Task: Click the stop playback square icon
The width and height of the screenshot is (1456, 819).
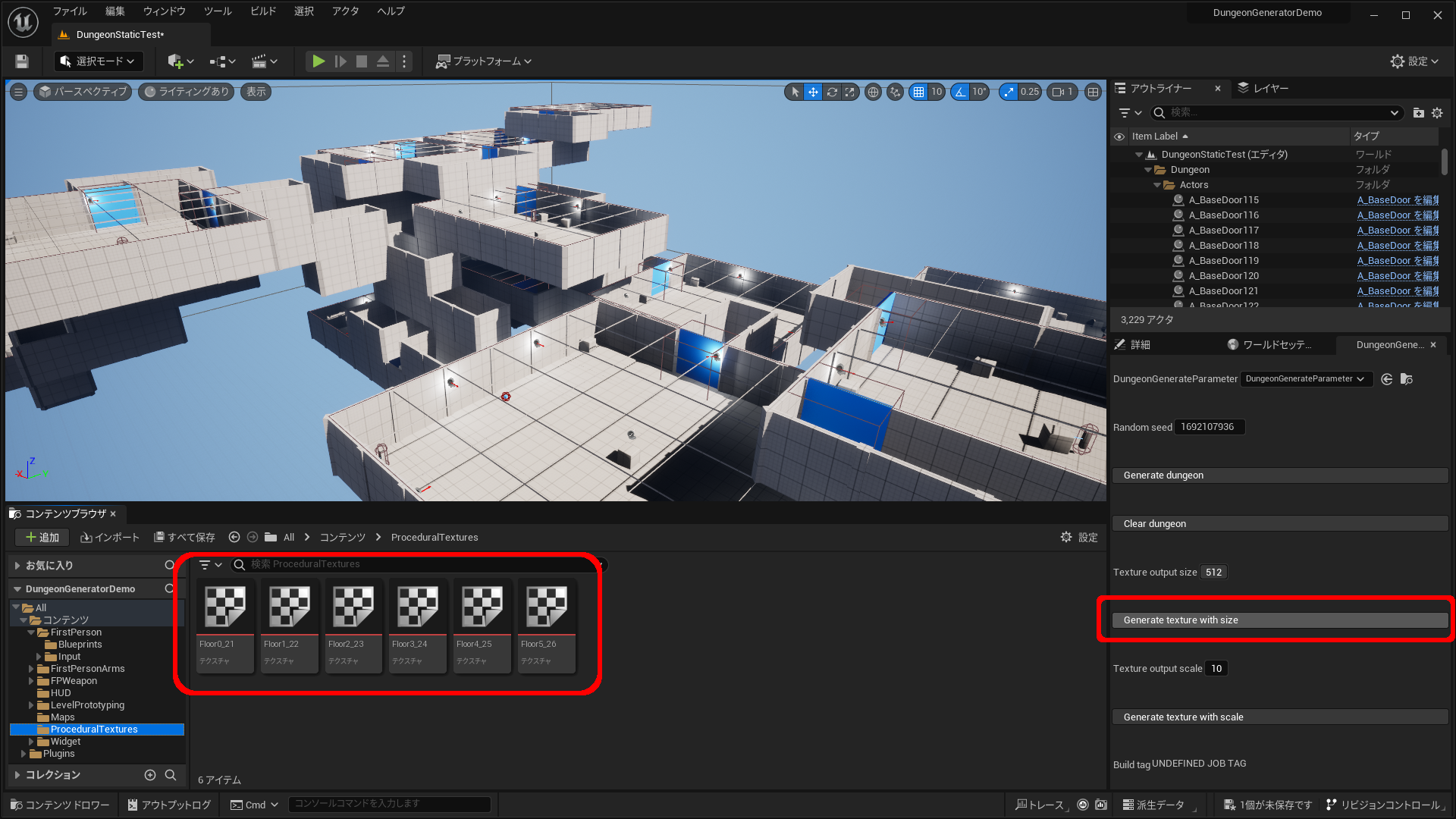Action: click(362, 61)
